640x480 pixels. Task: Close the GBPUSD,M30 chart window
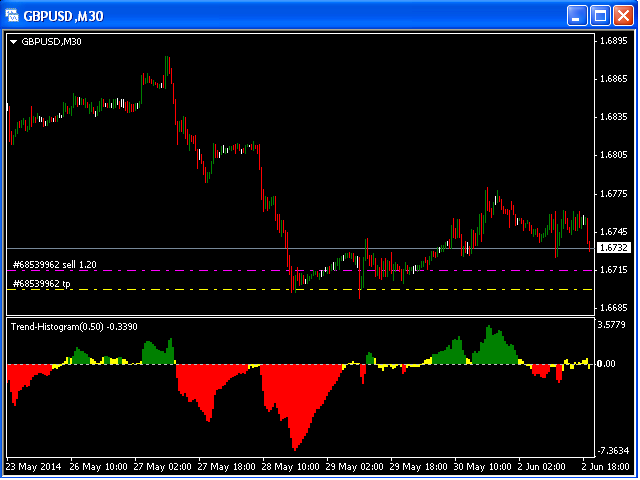pos(624,16)
